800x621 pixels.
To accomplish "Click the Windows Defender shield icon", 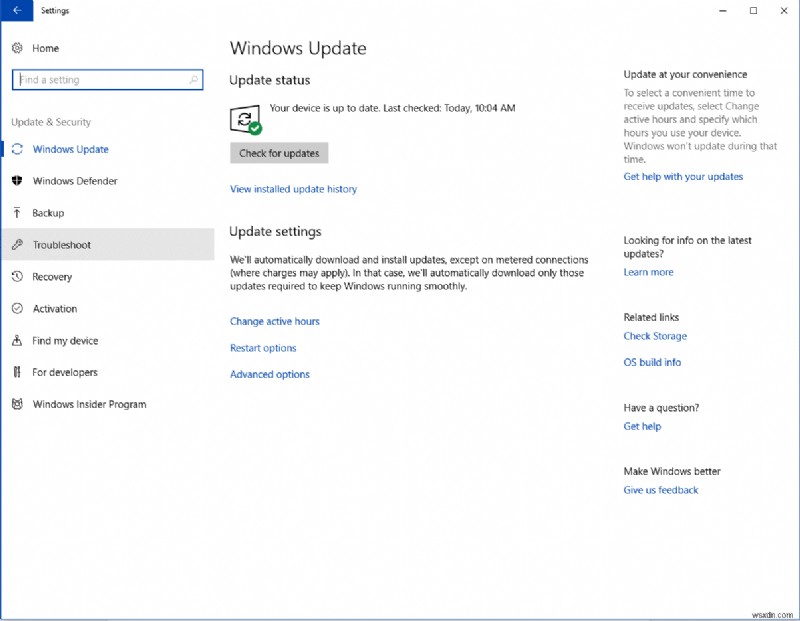I will tap(17, 181).
